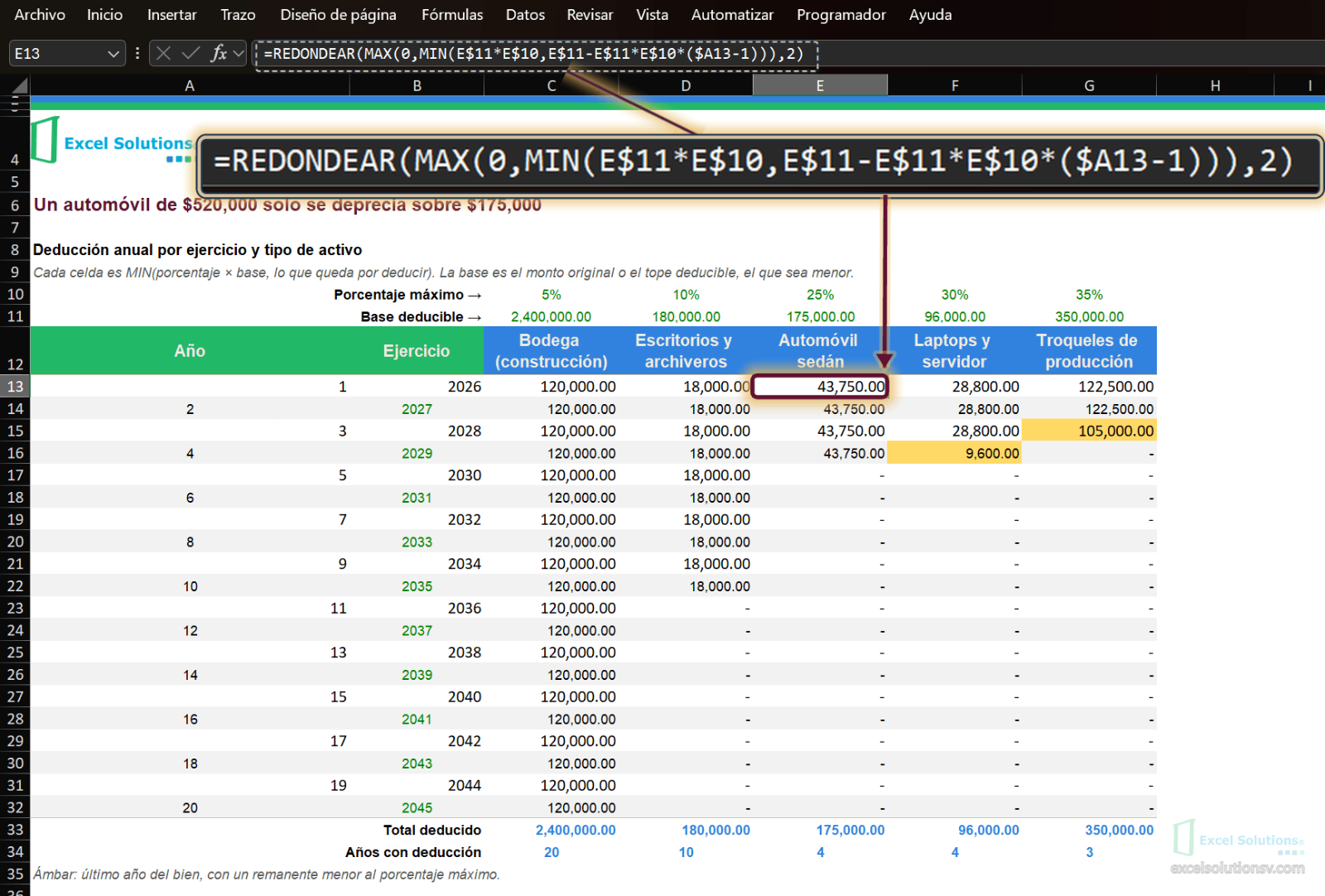Click the Excel Solutions logo image

(112, 141)
